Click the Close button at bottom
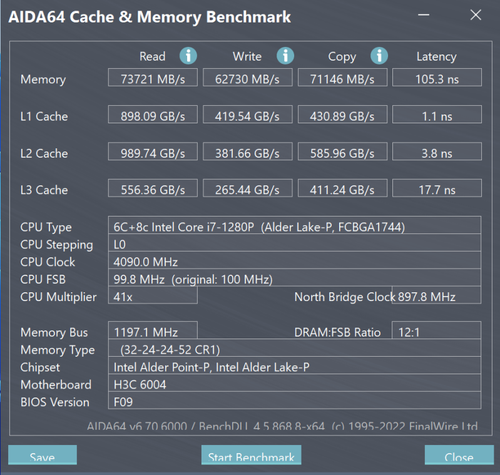The width and height of the screenshot is (500, 475). click(x=459, y=455)
